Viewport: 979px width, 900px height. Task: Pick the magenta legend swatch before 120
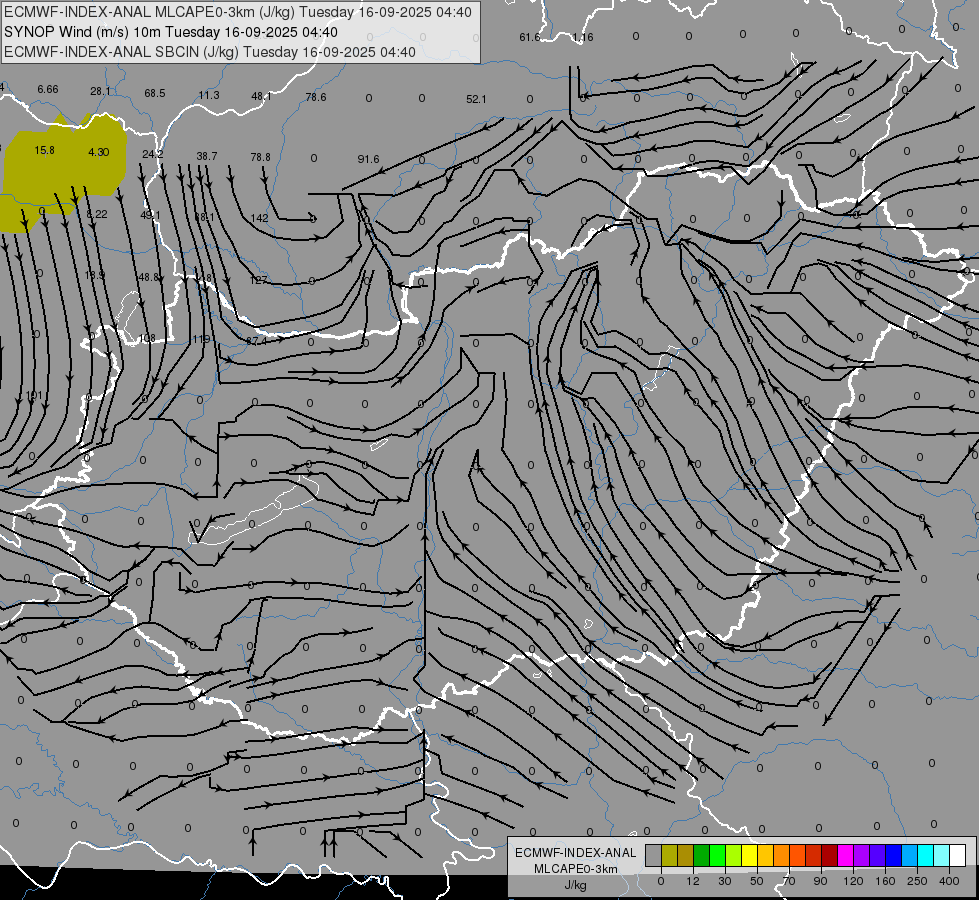[846, 856]
